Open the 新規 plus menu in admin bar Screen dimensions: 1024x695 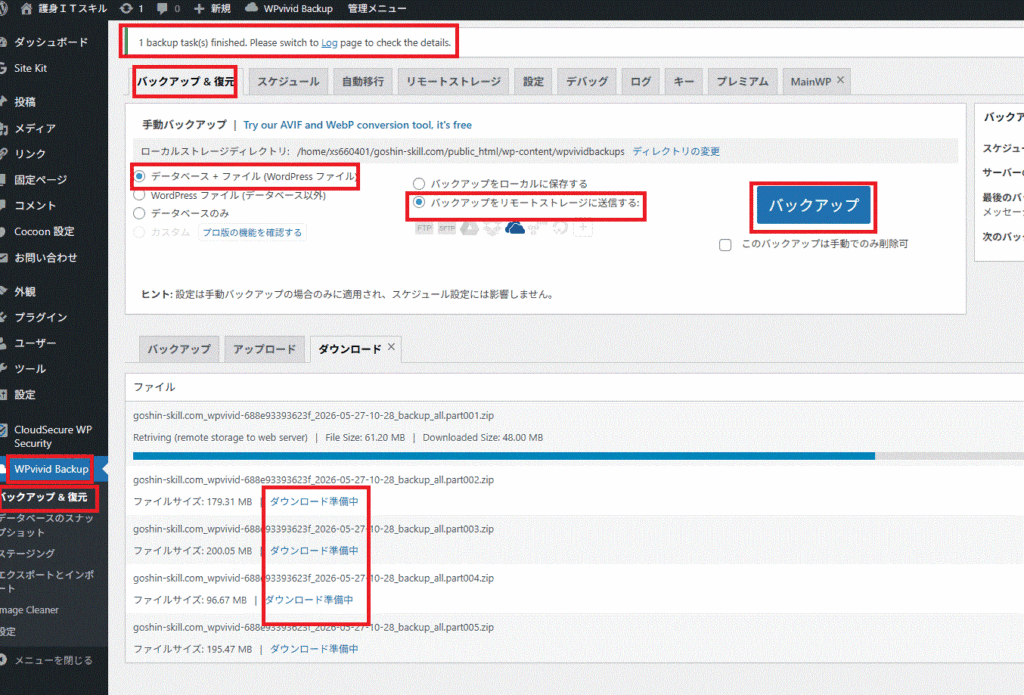click(212, 8)
